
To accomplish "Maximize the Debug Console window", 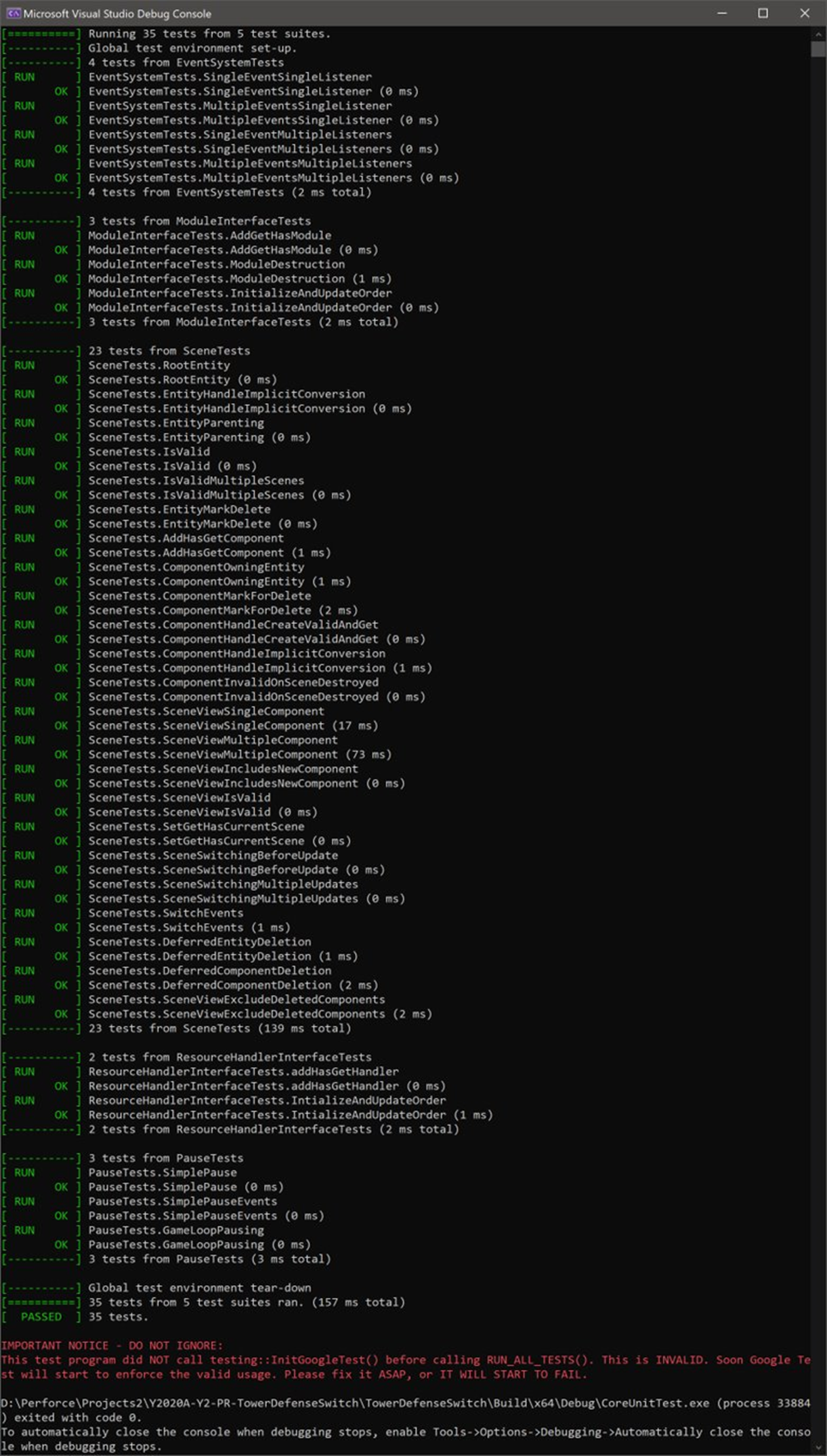I will click(763, 13).
